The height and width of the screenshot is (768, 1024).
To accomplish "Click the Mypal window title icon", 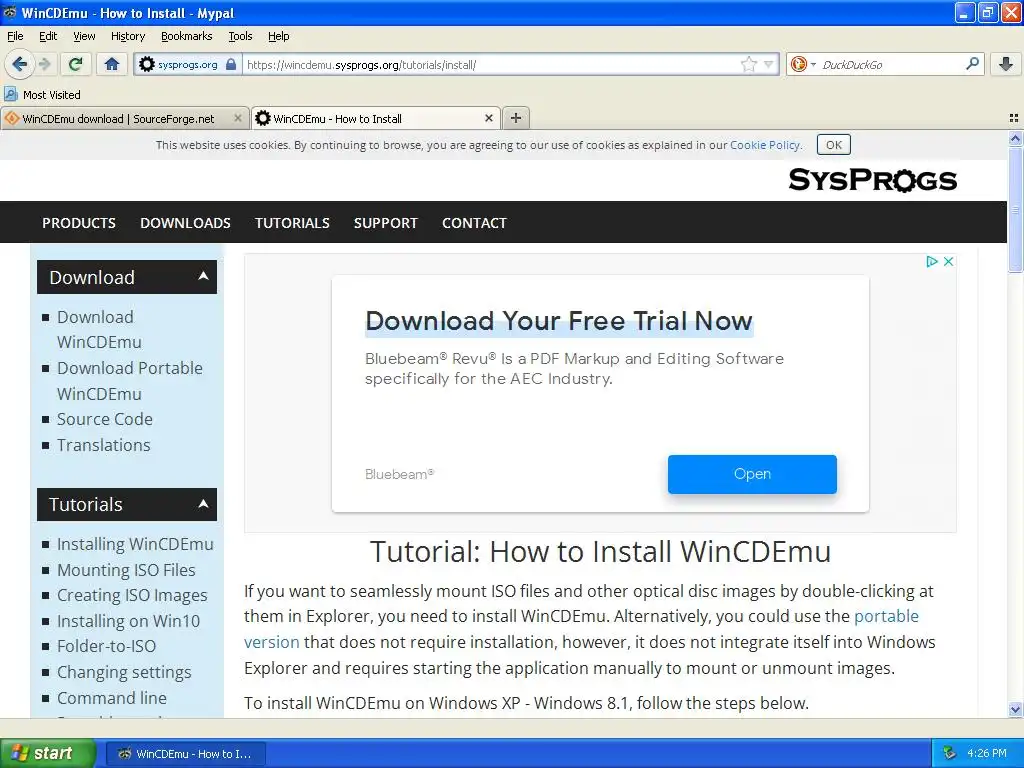I will (x=9, y=12).
